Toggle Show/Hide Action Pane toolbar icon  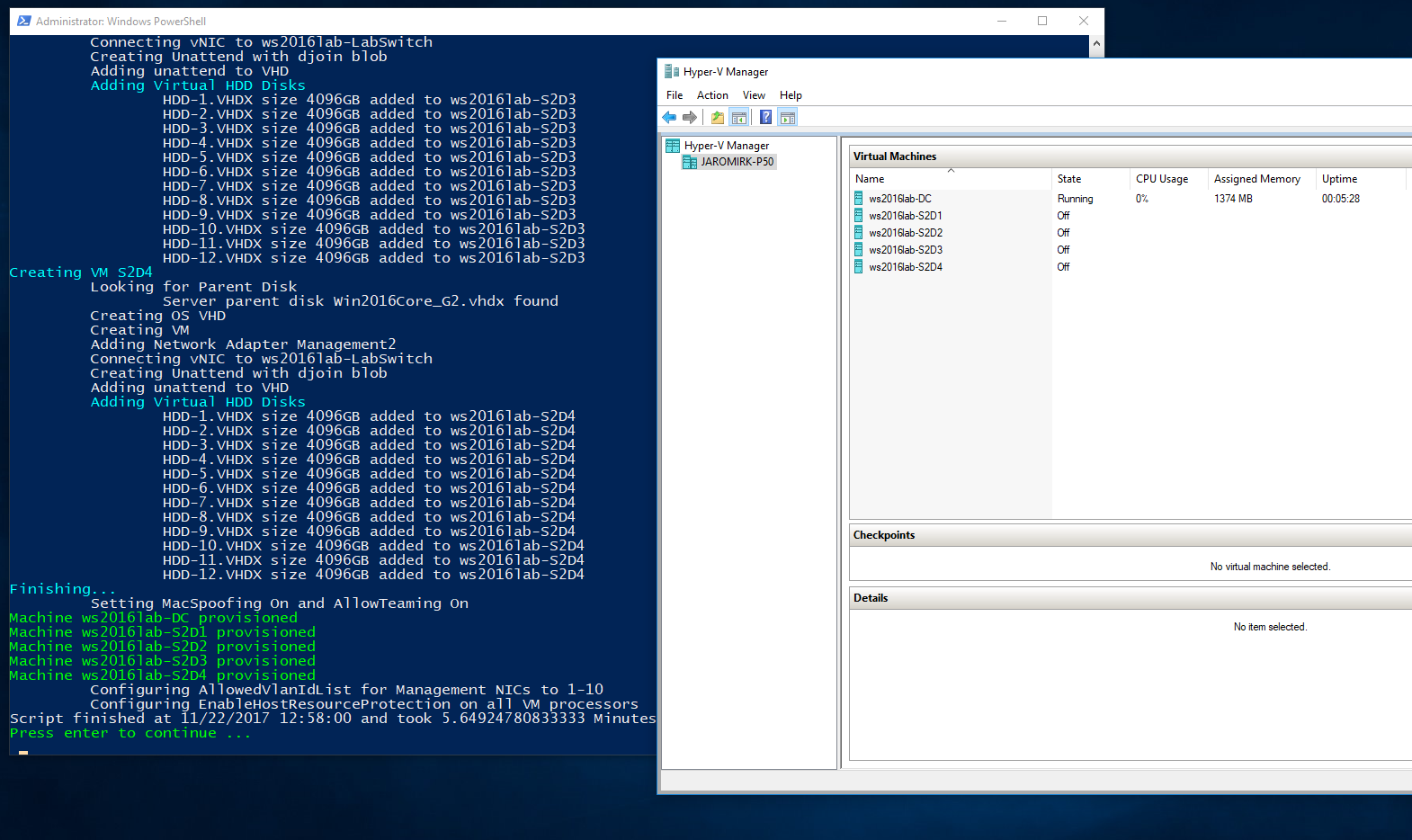788,117
